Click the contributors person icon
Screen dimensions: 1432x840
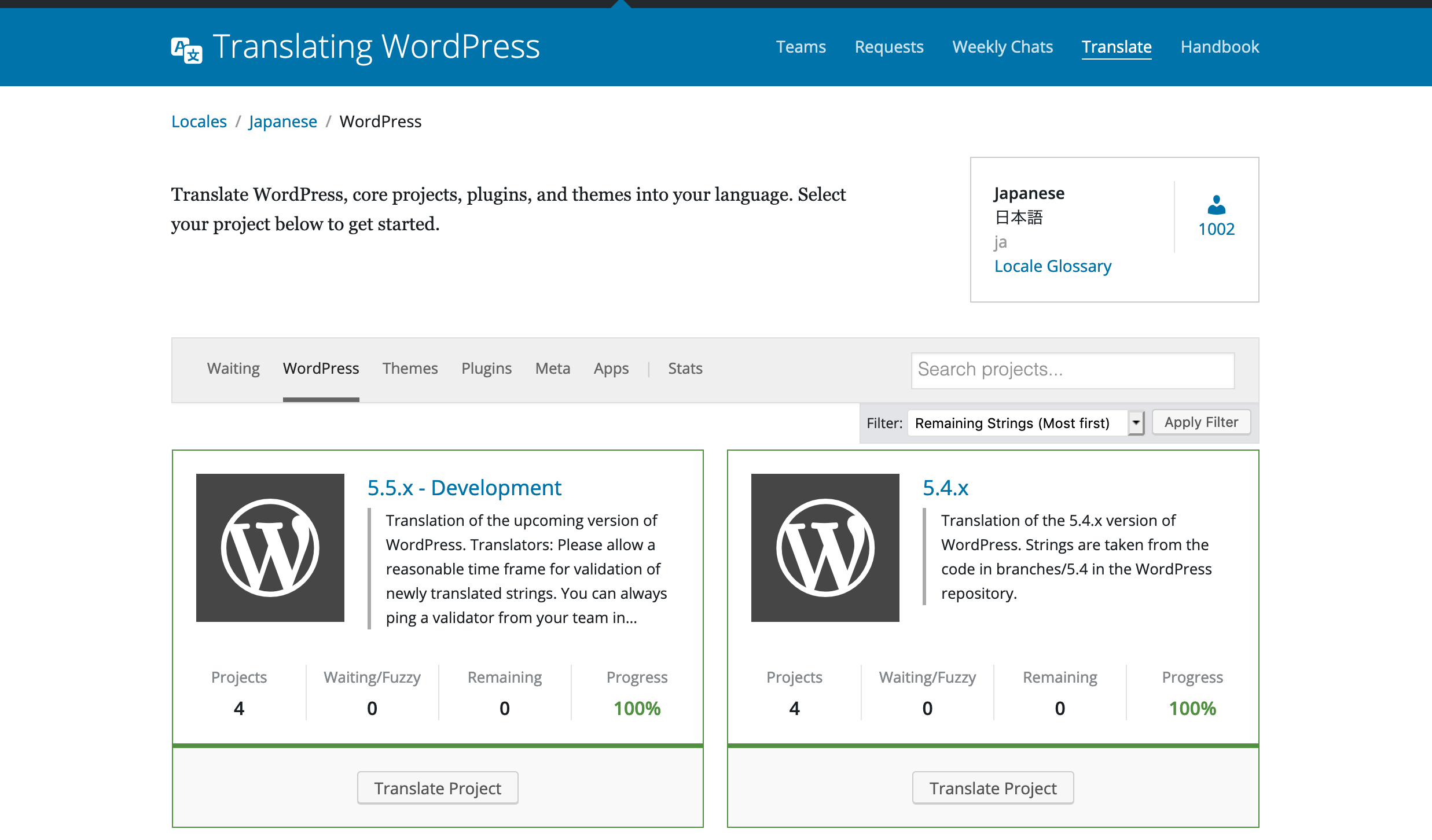click(1216, 205)
